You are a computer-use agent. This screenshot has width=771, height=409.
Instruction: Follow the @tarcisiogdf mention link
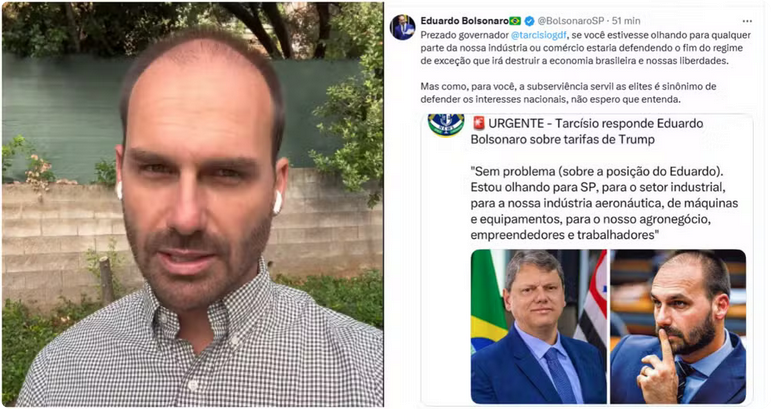tap(538, 35)
